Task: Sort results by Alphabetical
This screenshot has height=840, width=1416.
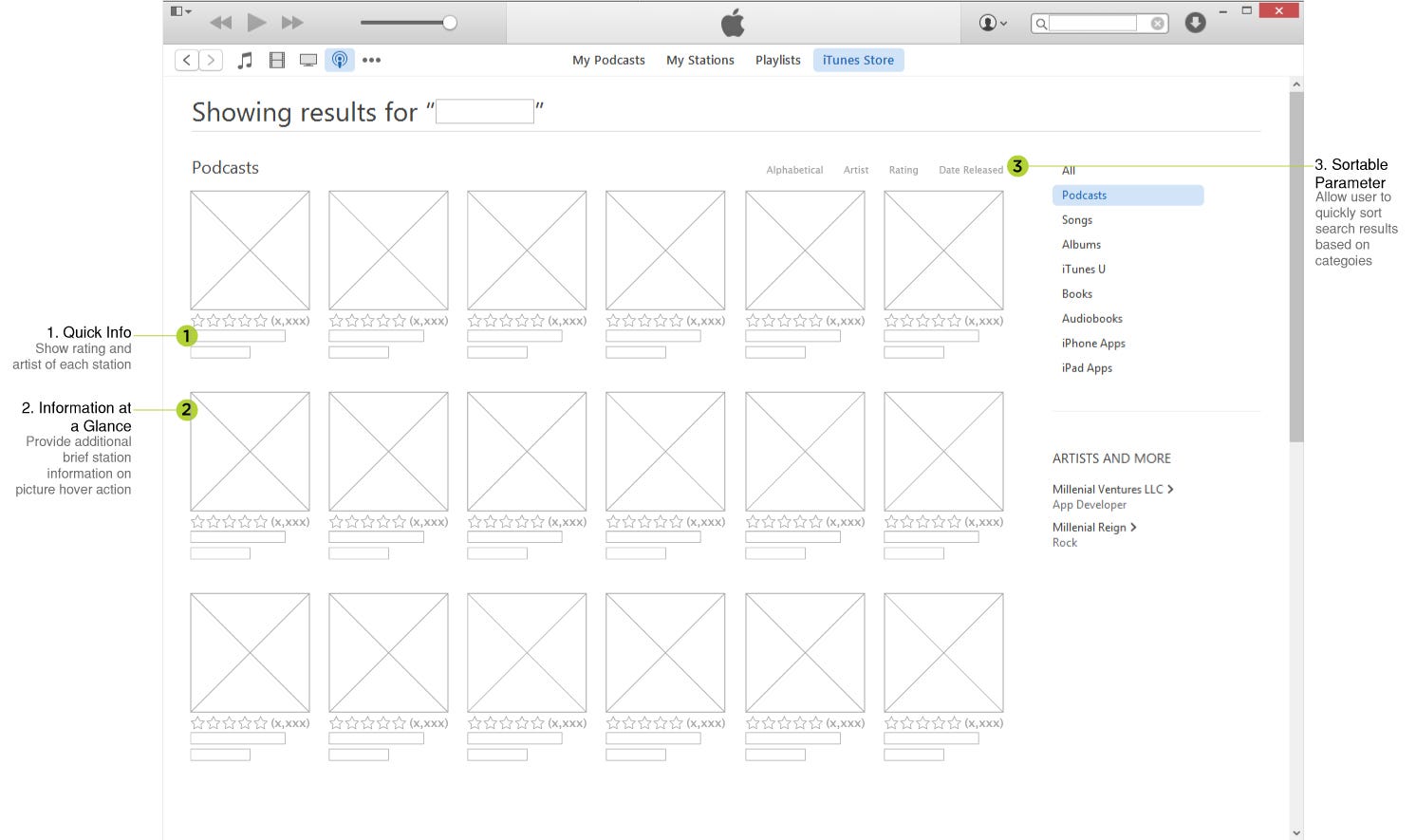Action: coord(794,170)
